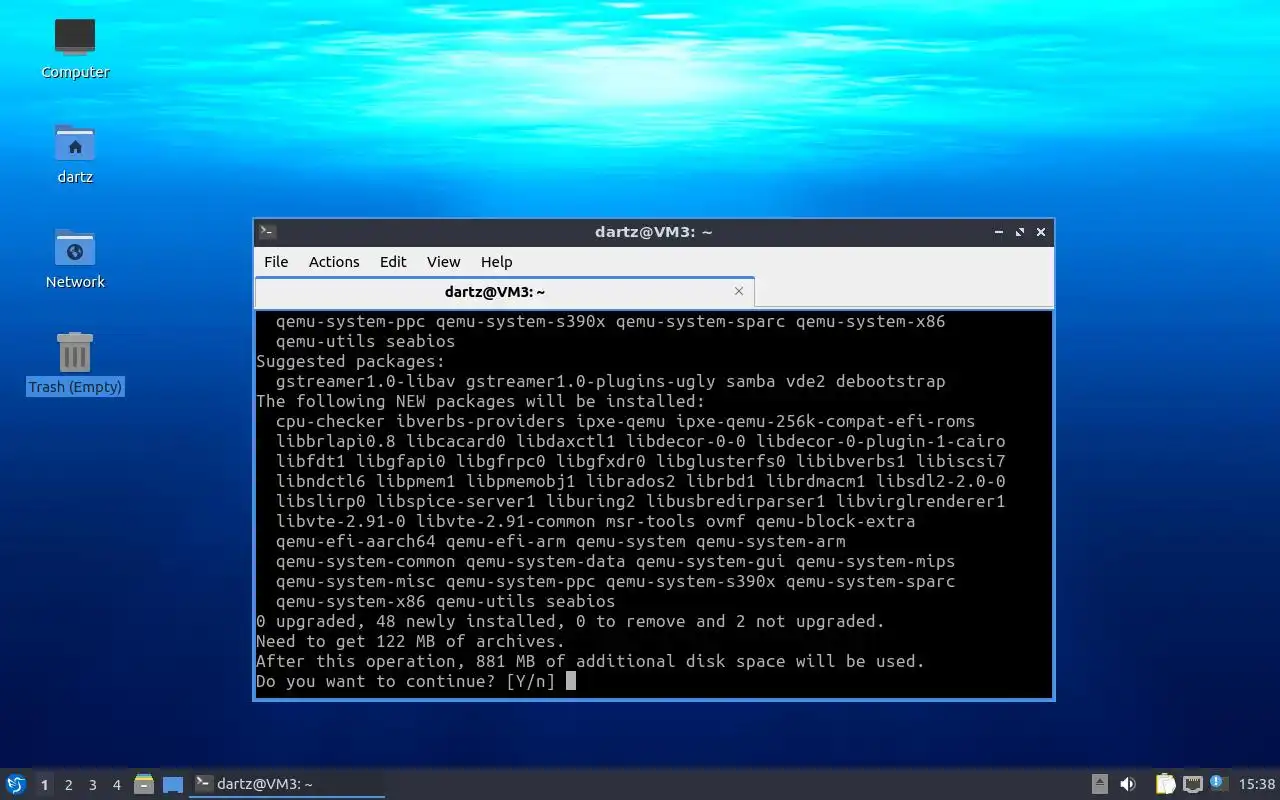Open the wired network tray icon
1280x800 pixels.
click(1192, 784)
